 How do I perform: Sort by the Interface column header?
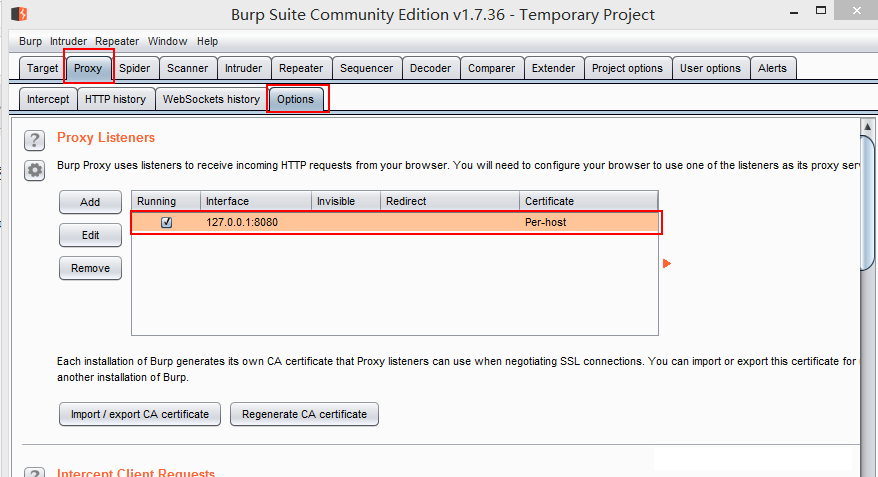256,201
